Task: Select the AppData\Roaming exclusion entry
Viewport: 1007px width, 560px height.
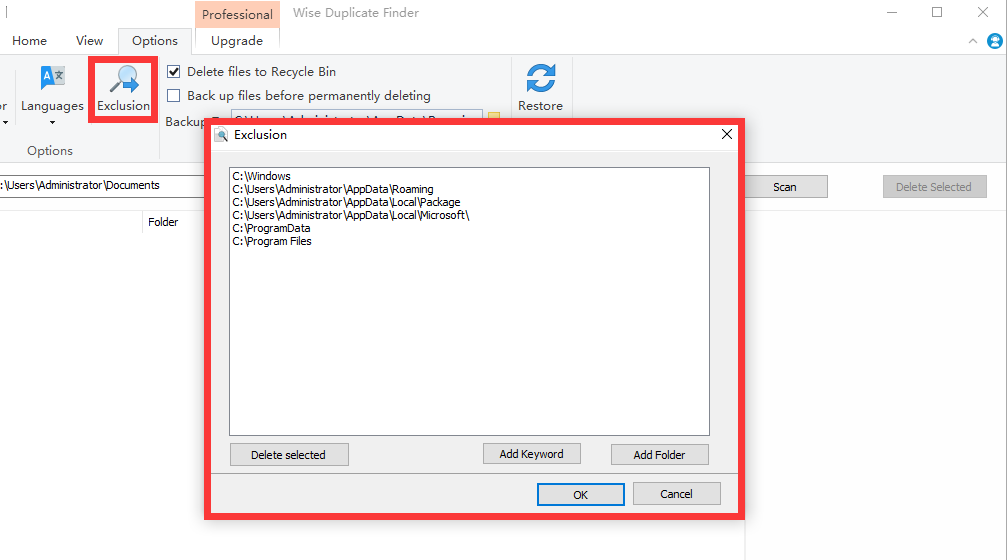Action: (333, 189)
